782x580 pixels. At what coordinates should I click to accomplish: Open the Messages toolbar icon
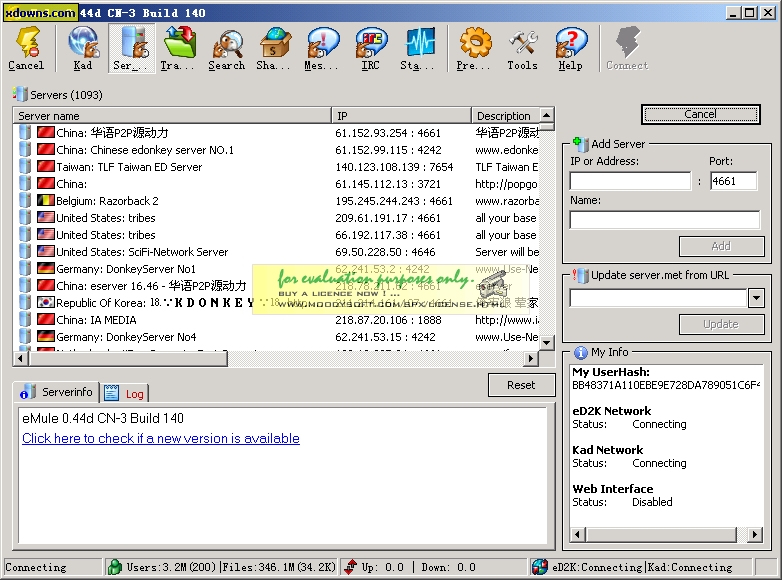click(x=322, y=48)
